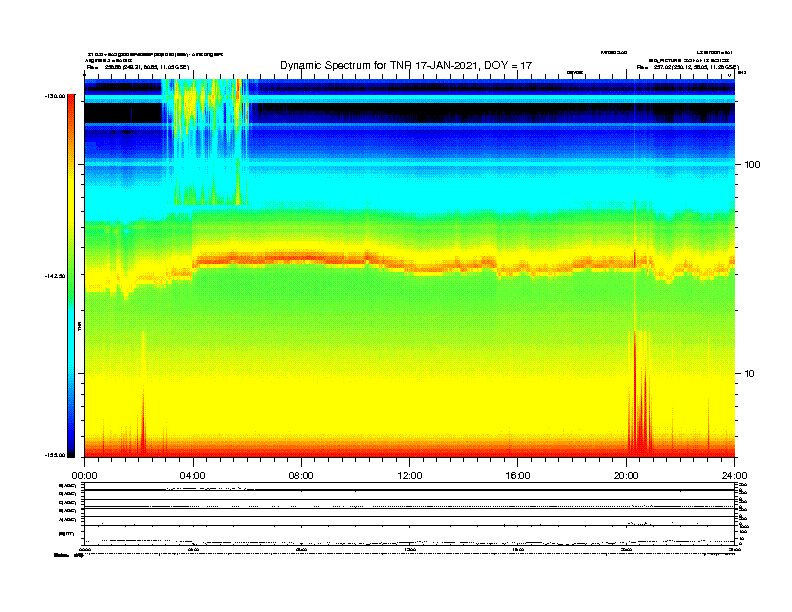Click the 100 frequency axis label
792x612 pixels.
[752, 165]
